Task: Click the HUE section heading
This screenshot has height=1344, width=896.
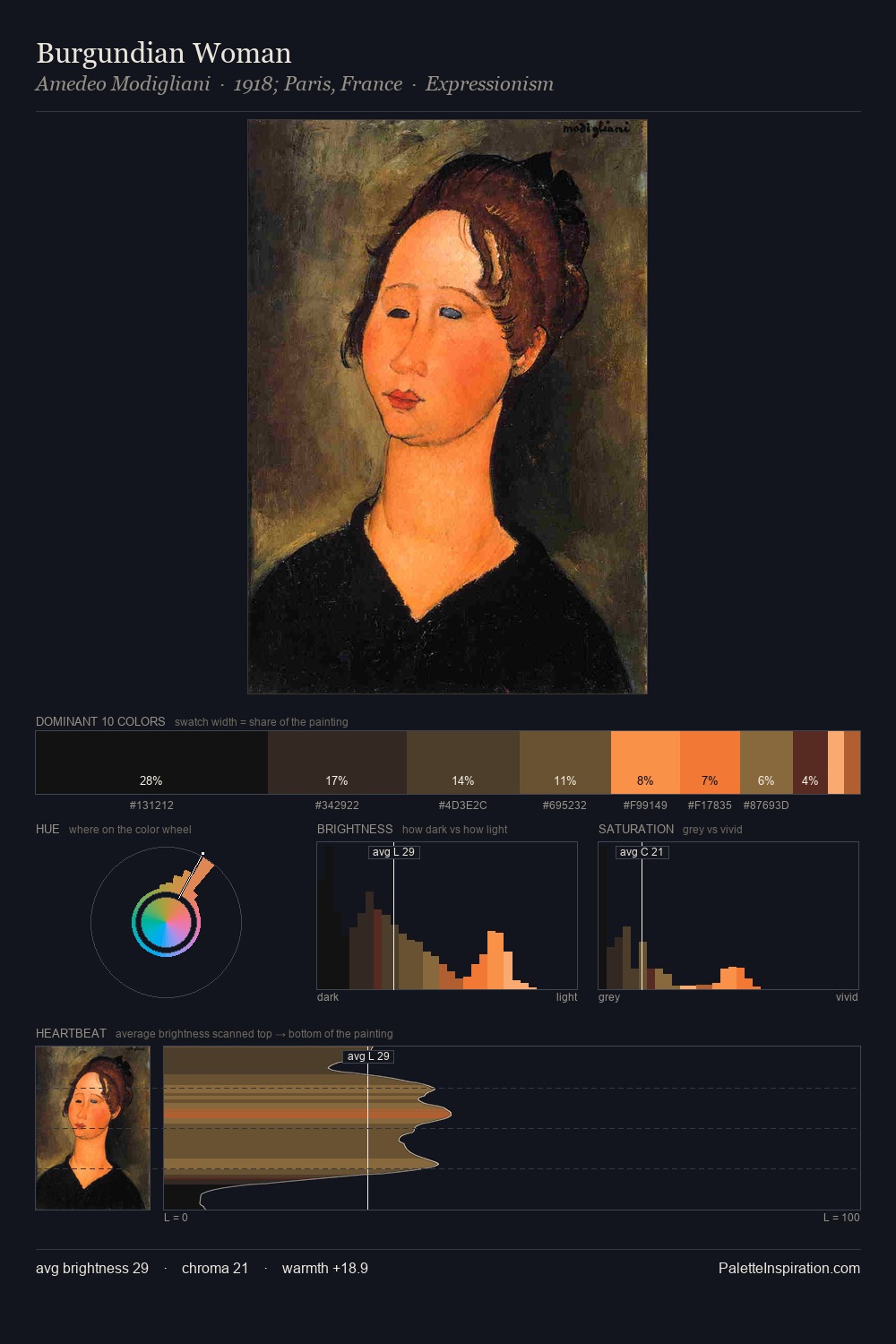Action: click(47, 829)
